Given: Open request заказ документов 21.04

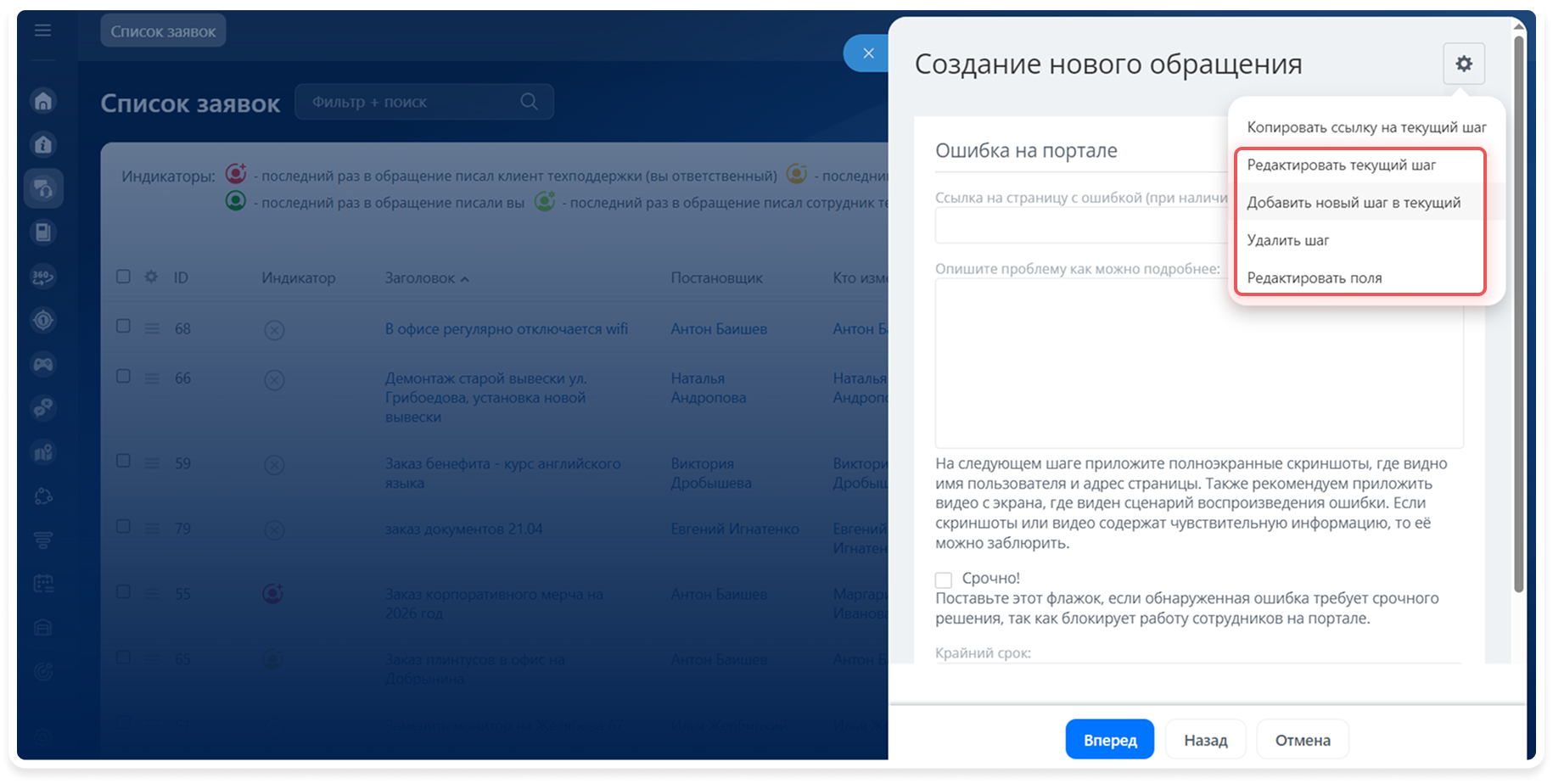Looking at the screenshot, I should pyautogui.click(x=463, y=529).
